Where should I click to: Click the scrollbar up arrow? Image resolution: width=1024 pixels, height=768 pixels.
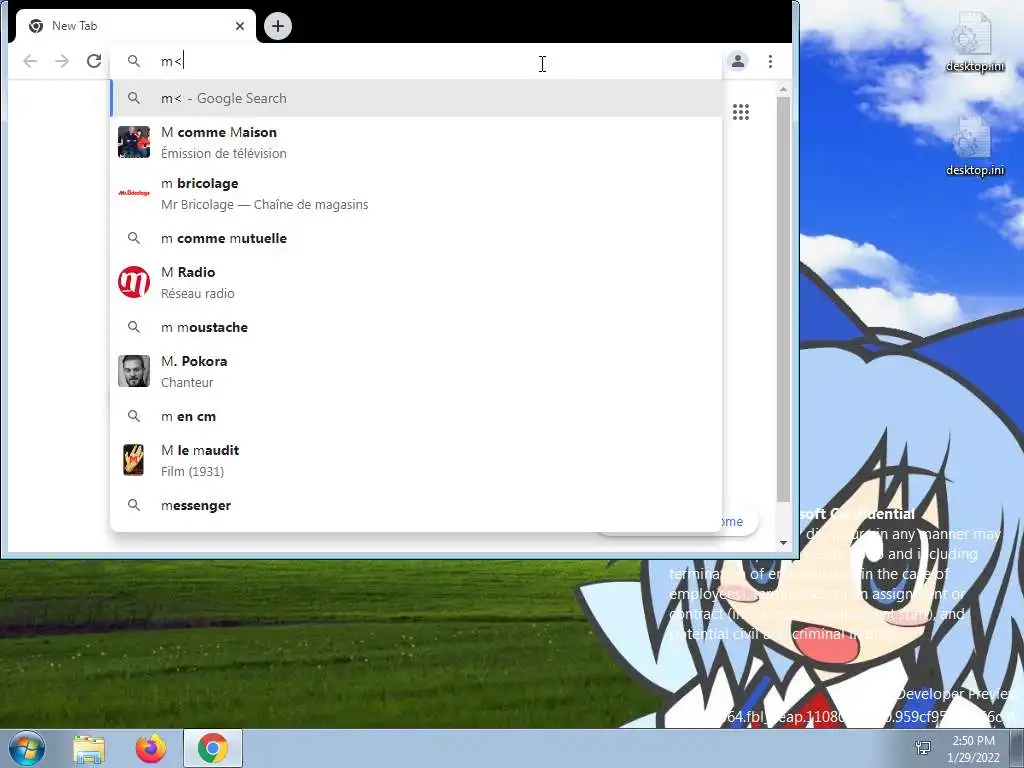pyautogui.click(x=784, y=89)
